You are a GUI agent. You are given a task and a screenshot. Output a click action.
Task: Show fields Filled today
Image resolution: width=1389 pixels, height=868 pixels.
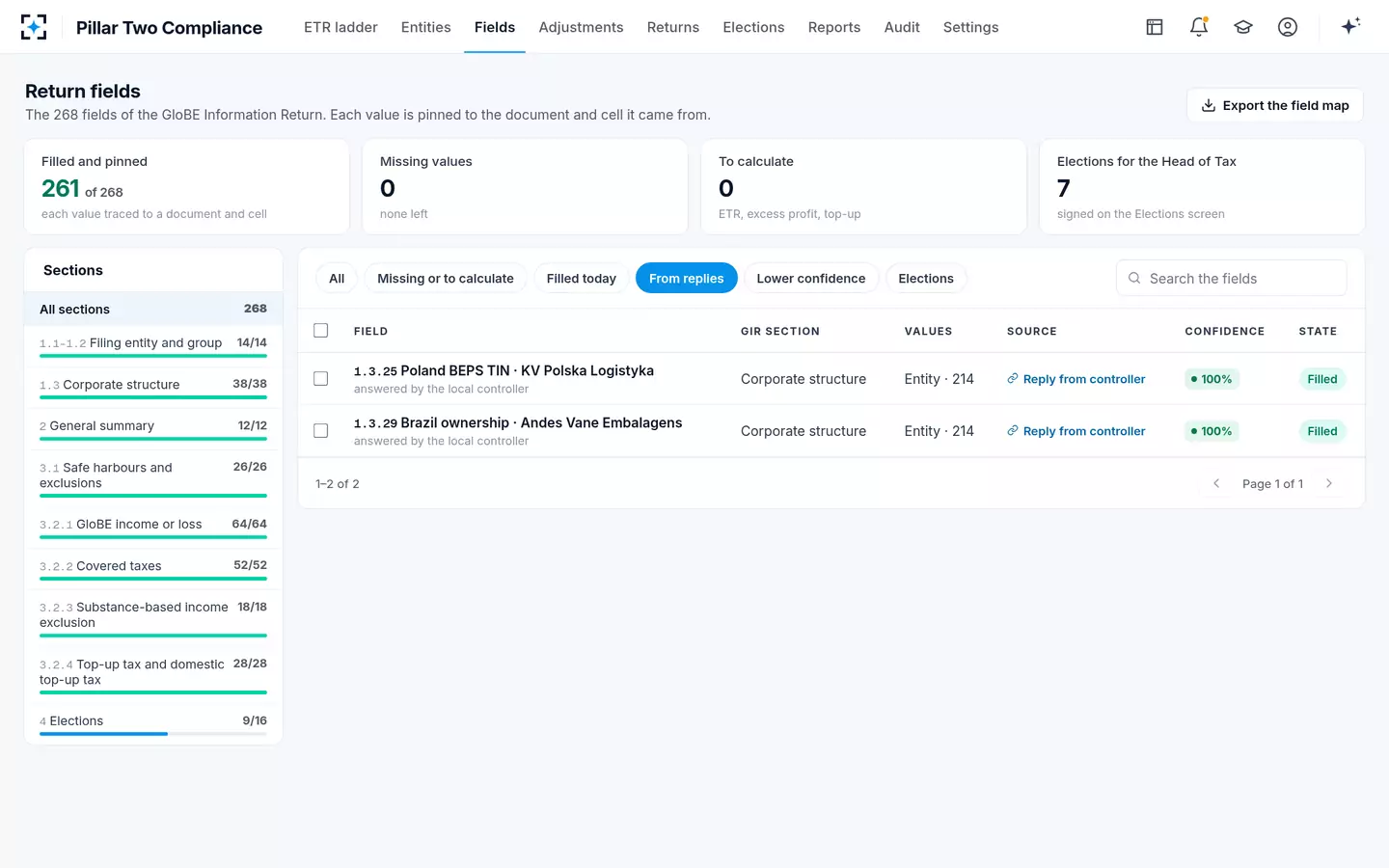(x=582, y=278)
